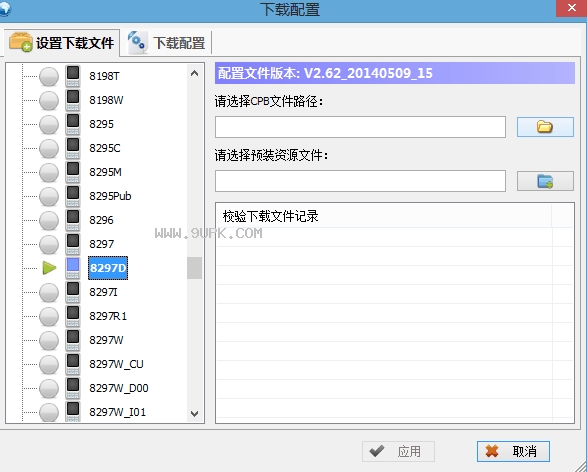
Task: Click the green play arrow beside 8297D
Action: pyautogui.click(x=49, y=268)
